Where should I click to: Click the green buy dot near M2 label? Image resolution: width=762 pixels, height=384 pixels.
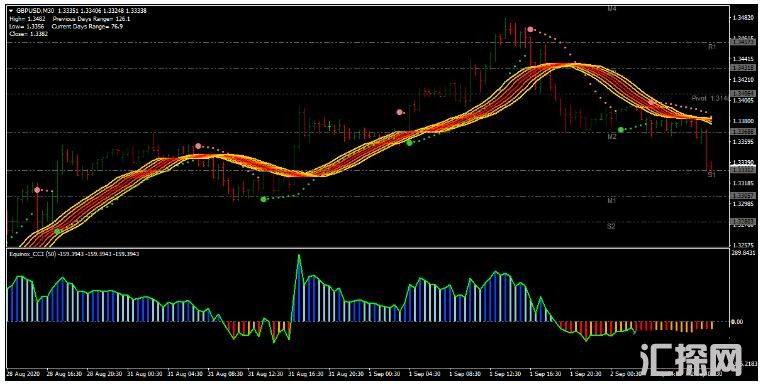621,130
